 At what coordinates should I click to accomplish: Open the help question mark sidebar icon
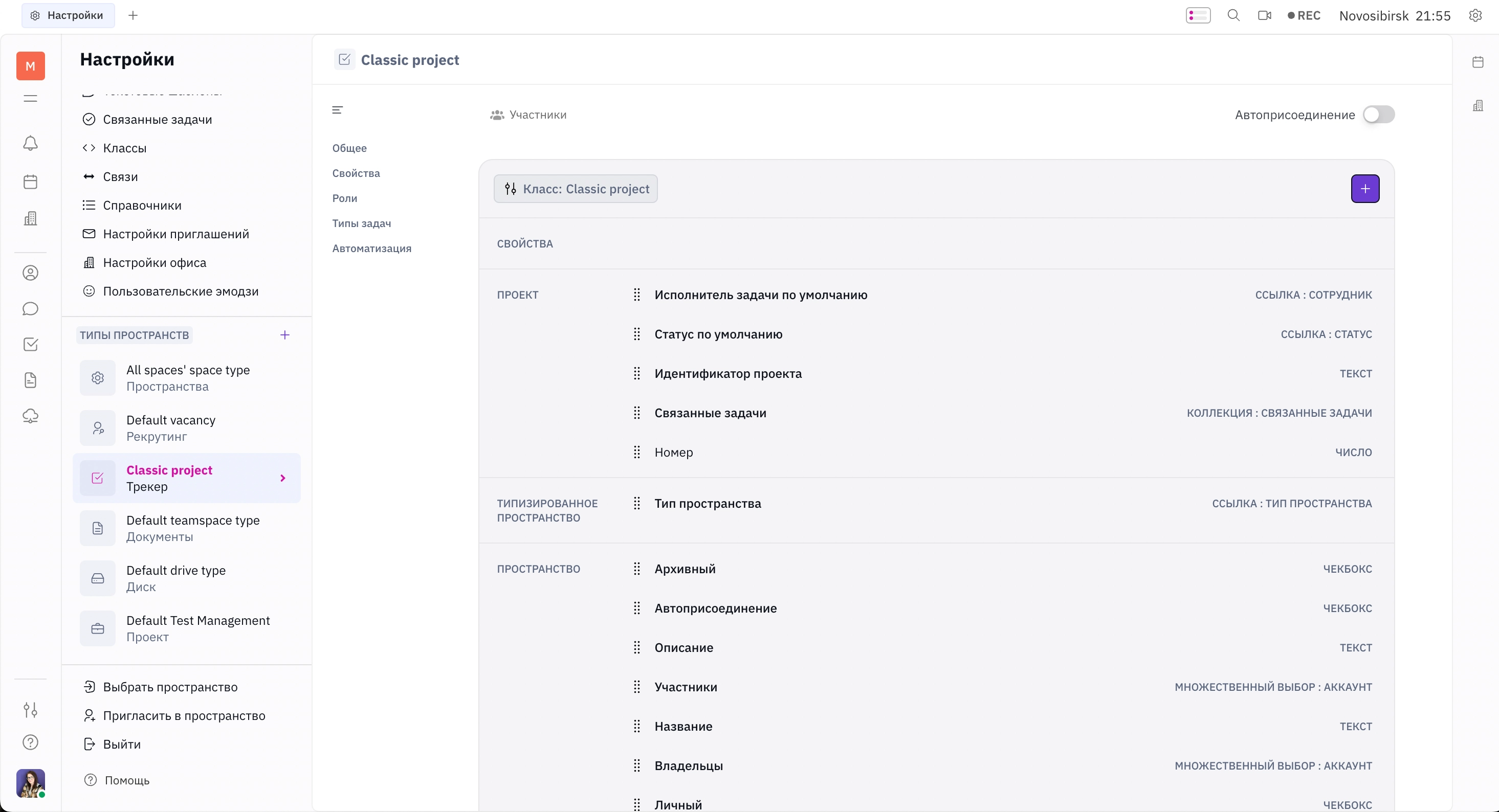[x=30, y=742]
